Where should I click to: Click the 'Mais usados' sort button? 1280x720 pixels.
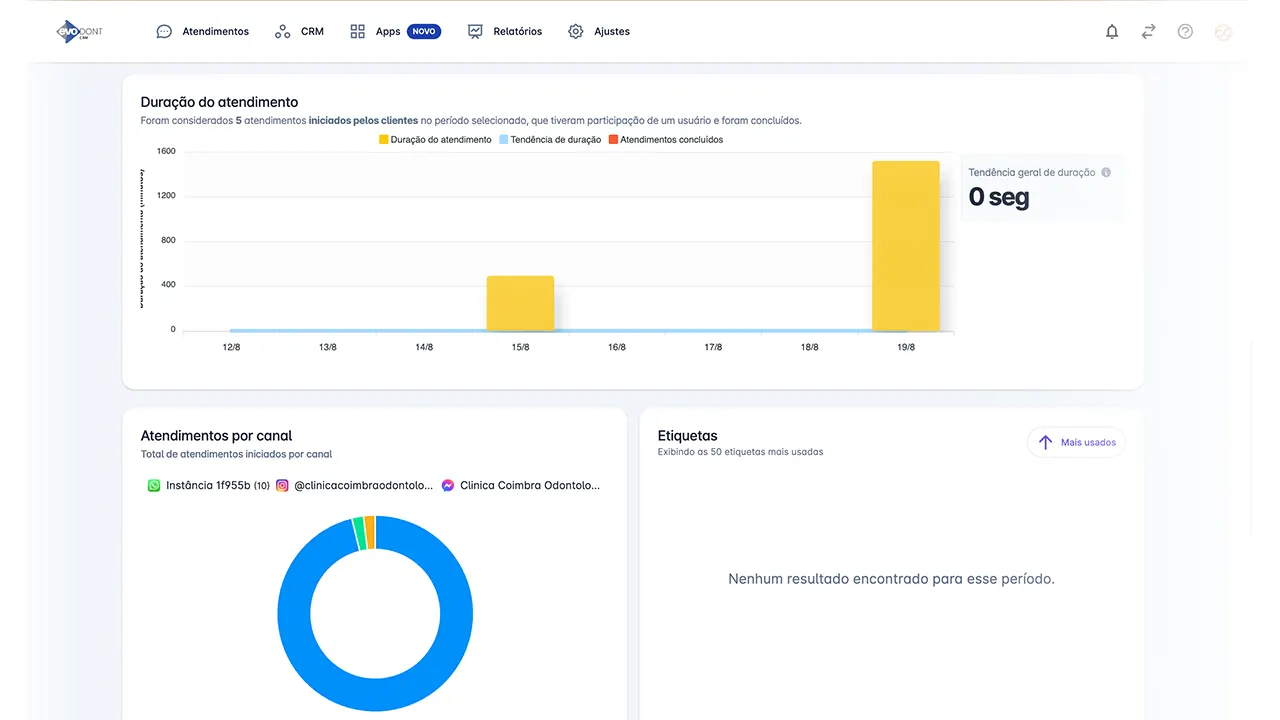point(1076,442)
